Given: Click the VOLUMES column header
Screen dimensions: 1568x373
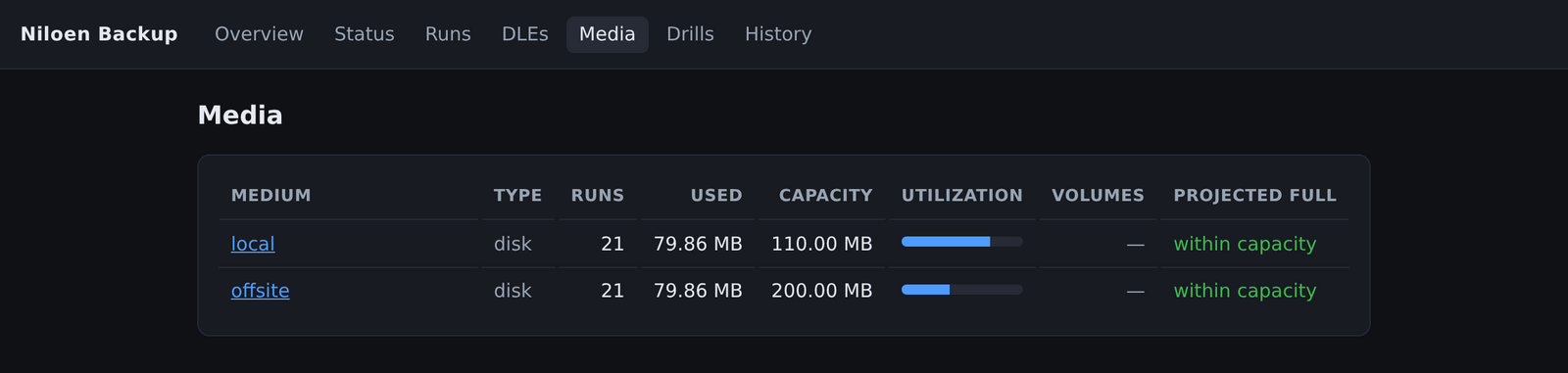Looking at the screenshot, I should click(1098, 196).
